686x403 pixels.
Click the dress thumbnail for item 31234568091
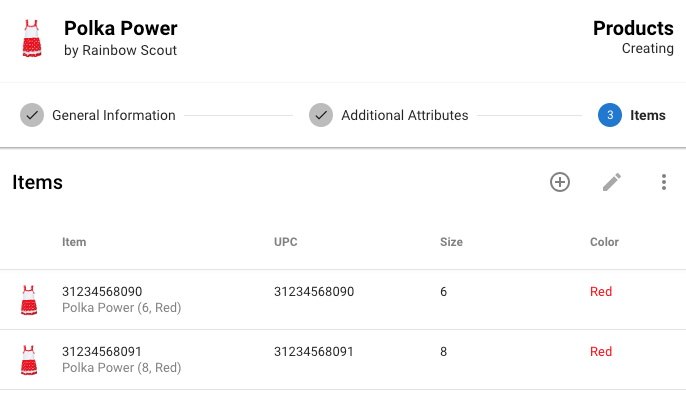(x=29, y=360)
